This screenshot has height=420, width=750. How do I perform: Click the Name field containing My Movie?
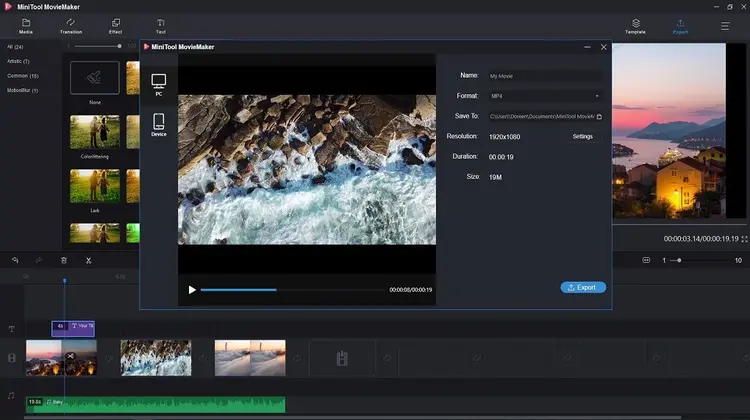coord(545,76)
